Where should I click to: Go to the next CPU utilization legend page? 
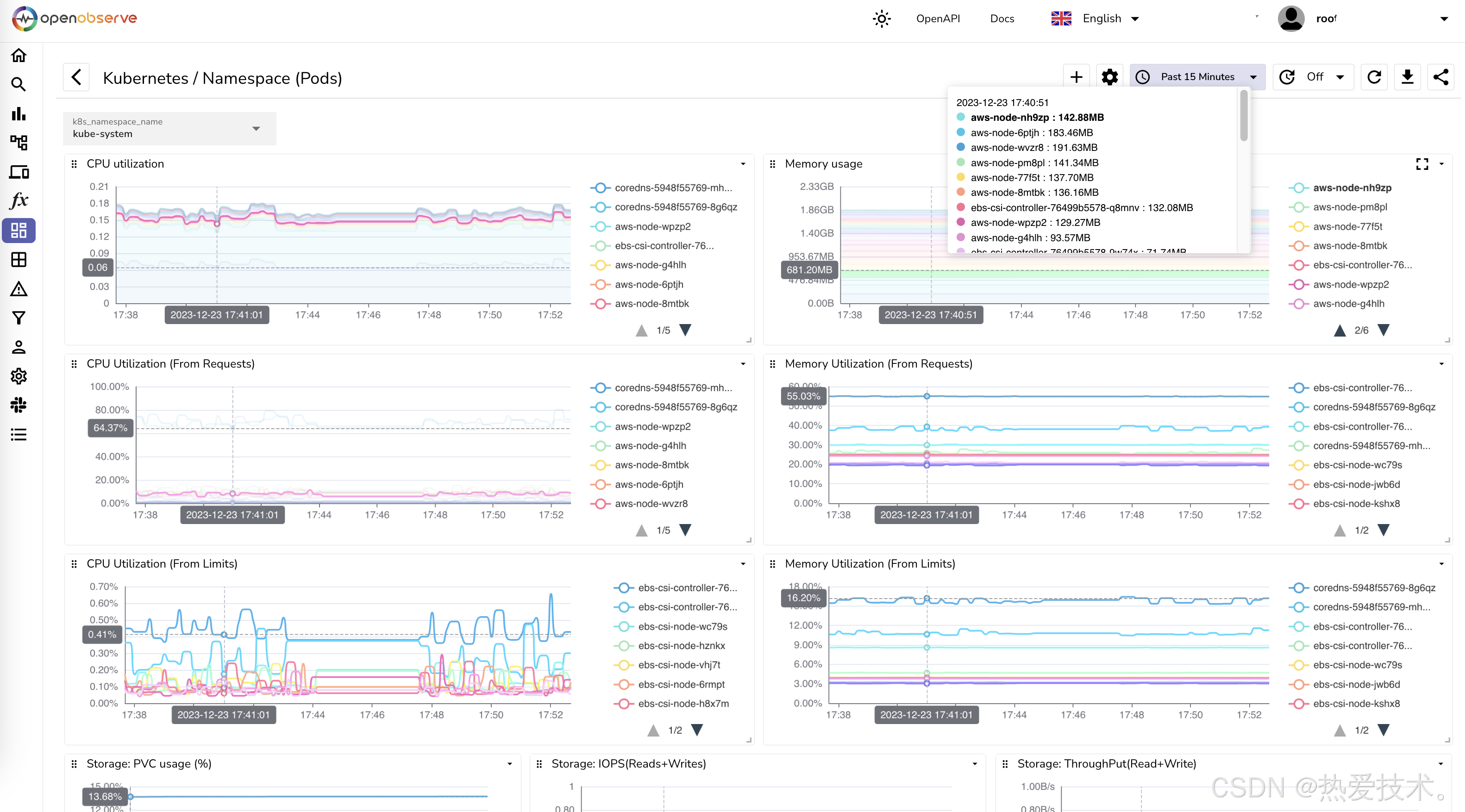pos(685,331)
